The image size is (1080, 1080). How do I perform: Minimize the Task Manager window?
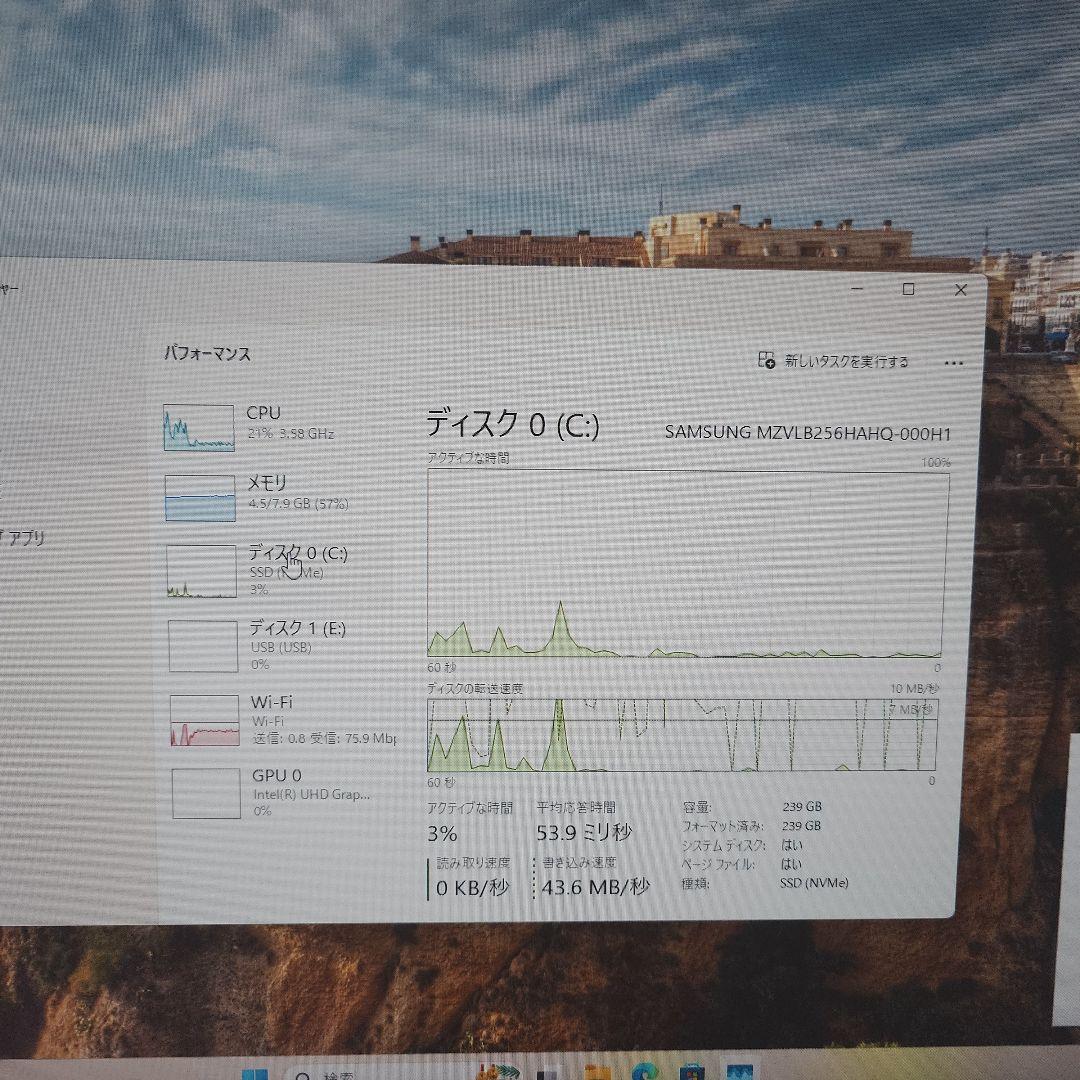point(858,289)
